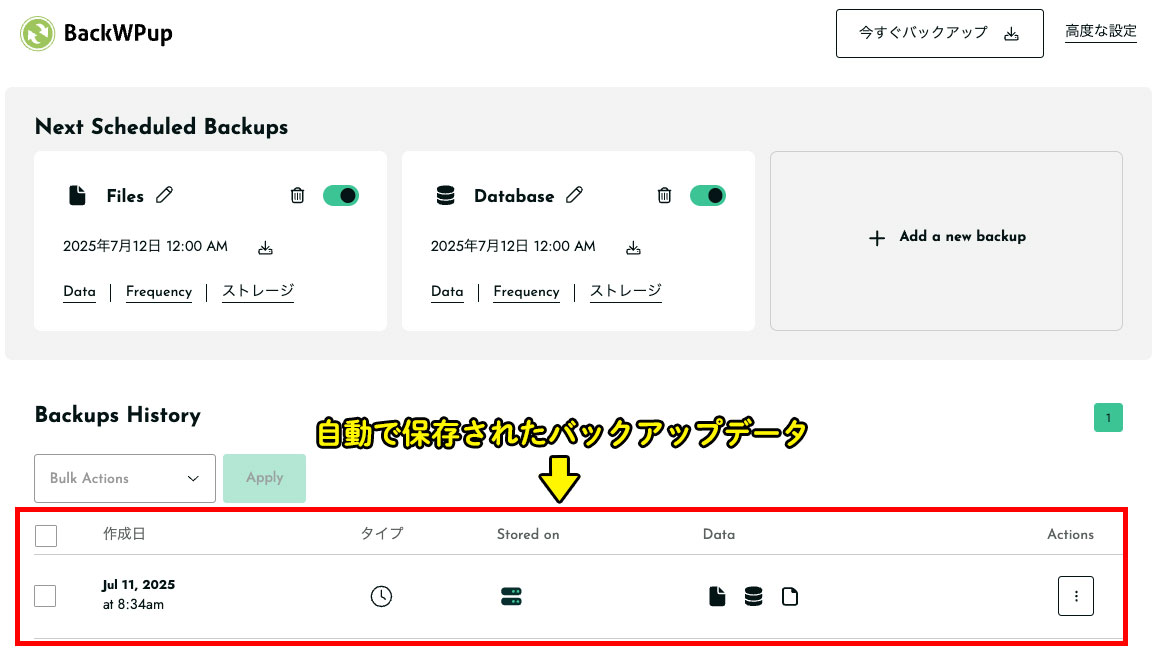Click the Files card document icon

tap(77, 196)
